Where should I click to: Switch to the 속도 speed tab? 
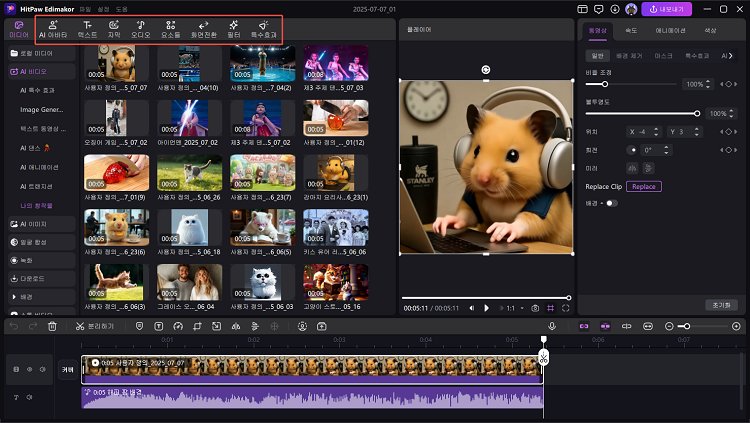click(631, 31)
